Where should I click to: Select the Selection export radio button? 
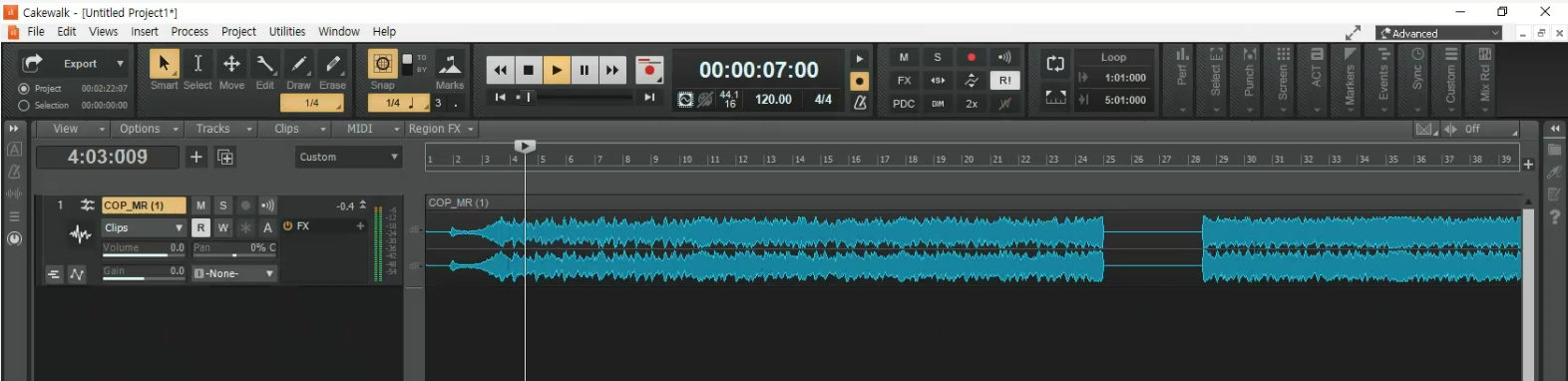[24, 105]
